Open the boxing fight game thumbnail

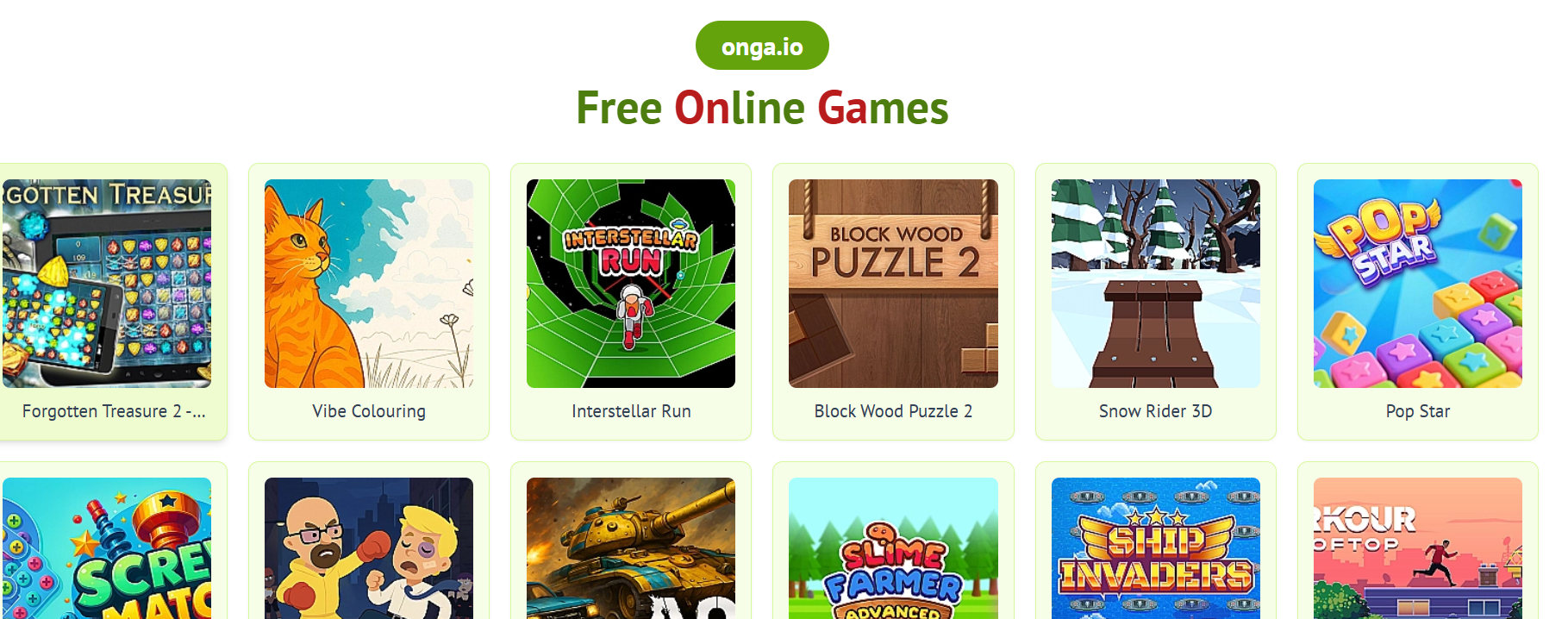369,548
